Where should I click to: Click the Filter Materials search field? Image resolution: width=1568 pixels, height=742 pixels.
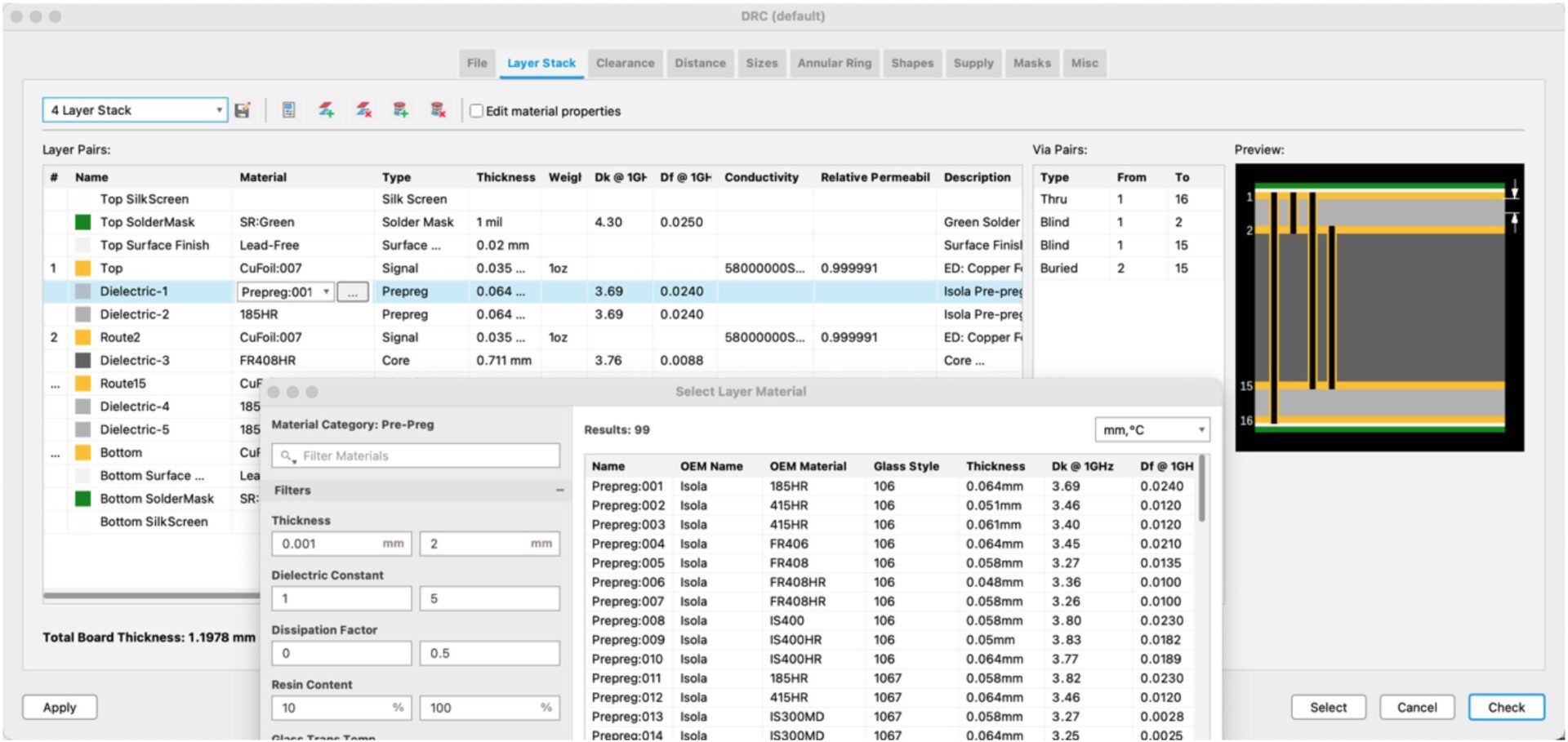(425, 456)
